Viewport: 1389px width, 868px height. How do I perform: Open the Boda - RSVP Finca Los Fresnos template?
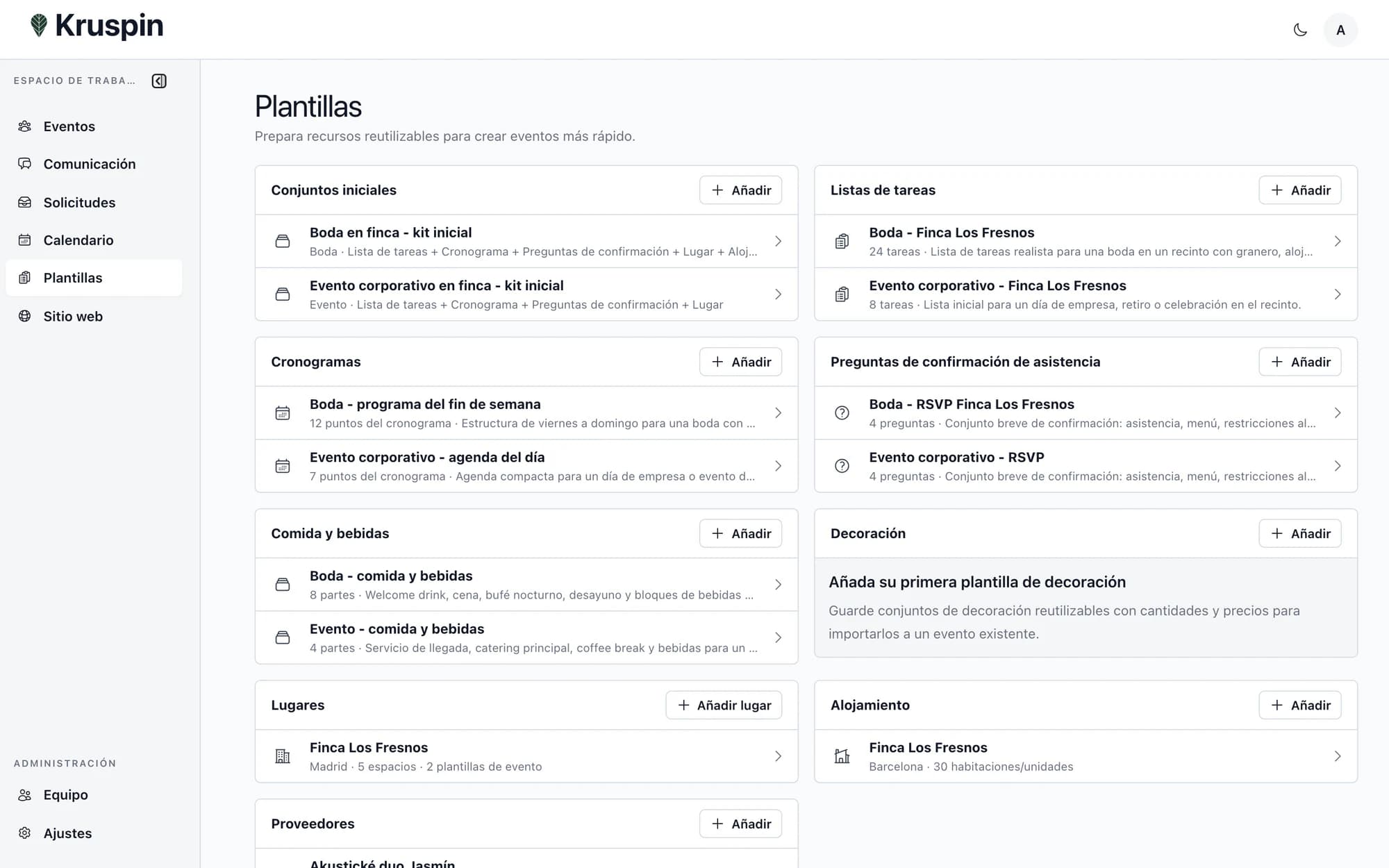point(1086,412)
